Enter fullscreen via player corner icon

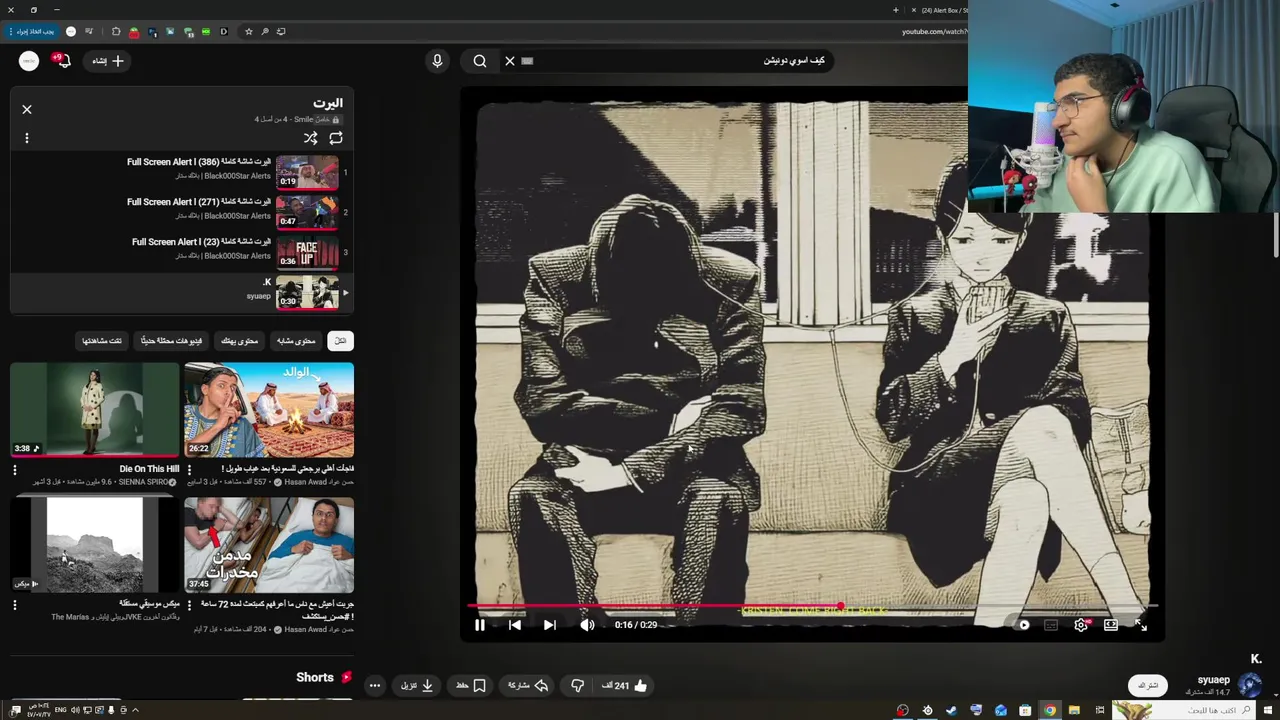[x=1141, y=625]
